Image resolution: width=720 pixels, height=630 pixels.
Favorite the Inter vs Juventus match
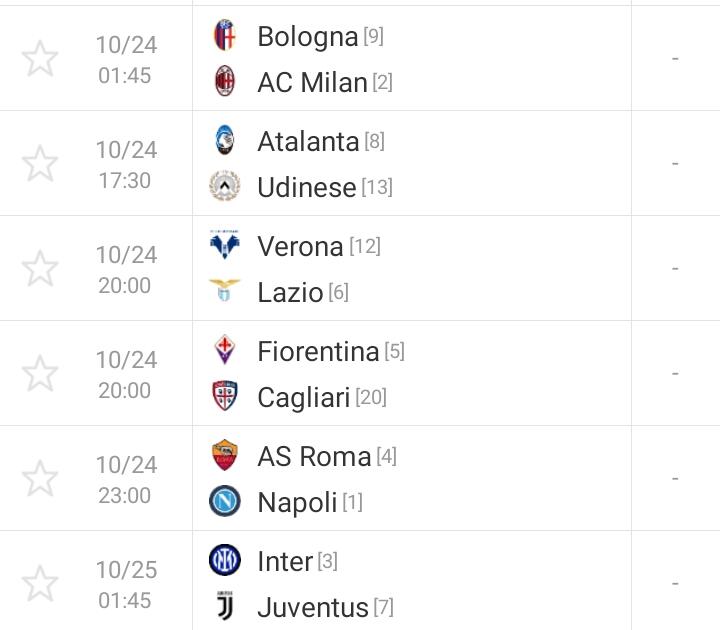coord(40,584)
